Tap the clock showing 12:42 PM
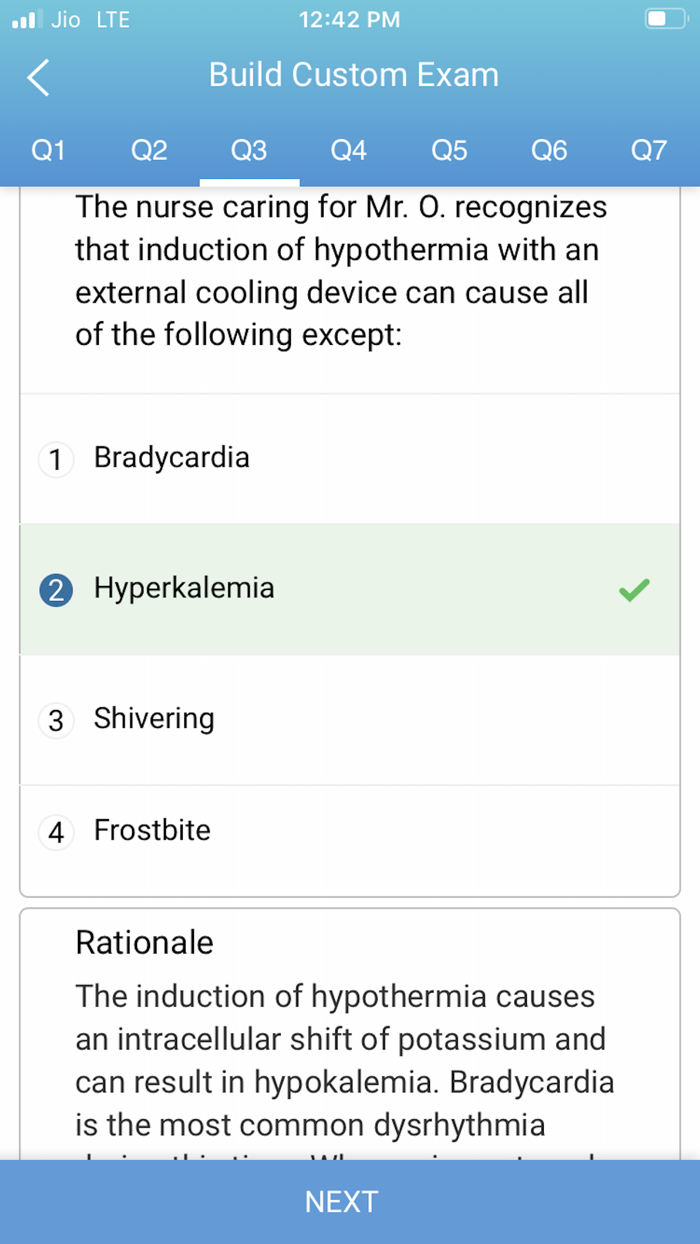The width and height of the screenshot is (700, 1244). point(349,18)
